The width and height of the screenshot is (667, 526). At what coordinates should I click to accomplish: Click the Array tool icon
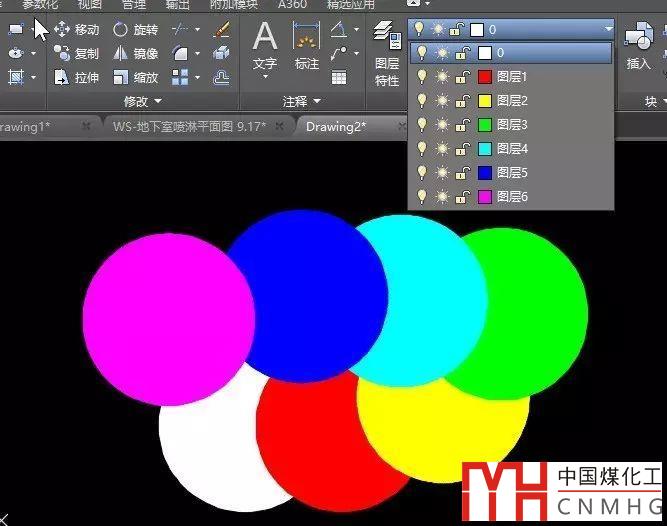pos(180,77)
